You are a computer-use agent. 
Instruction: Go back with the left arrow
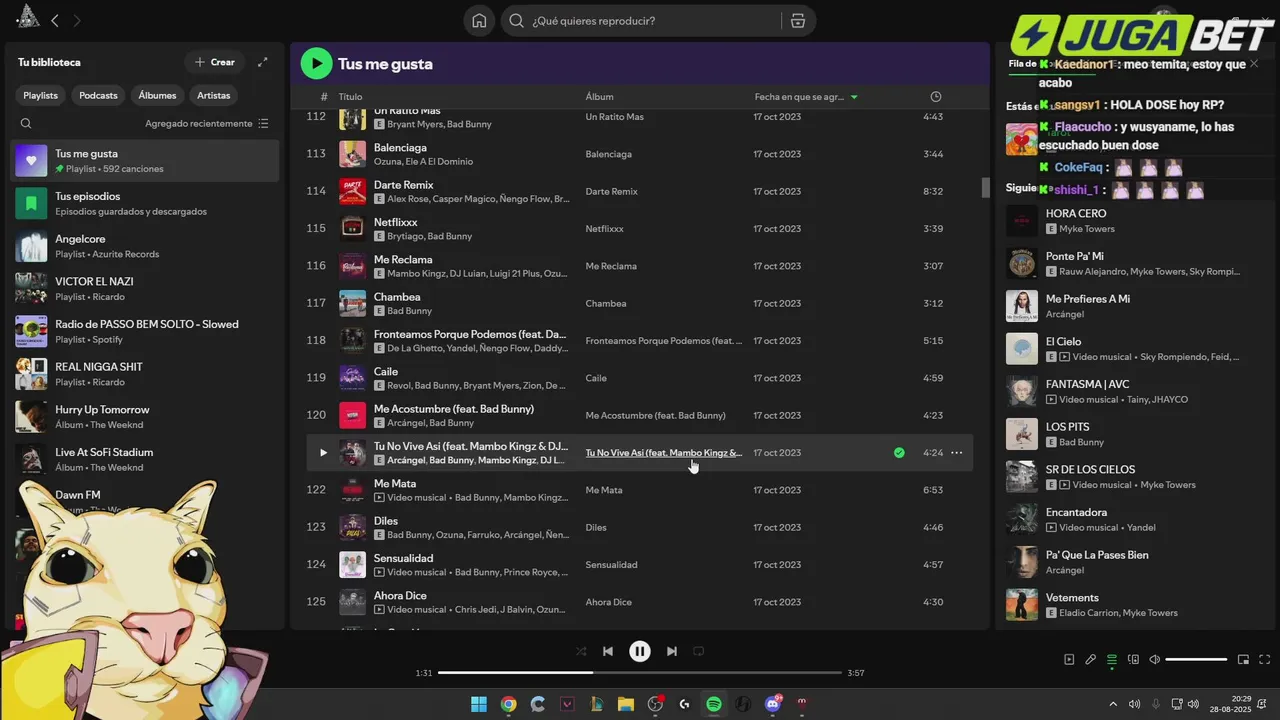(55, 20)
